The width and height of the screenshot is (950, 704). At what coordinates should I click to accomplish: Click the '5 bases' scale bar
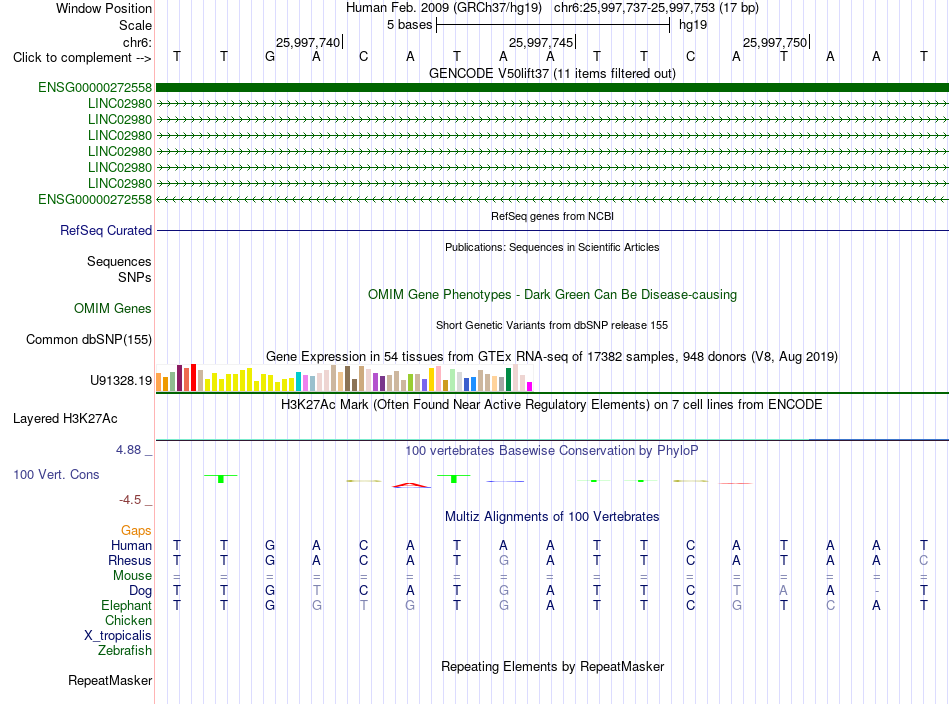point(553,25)
